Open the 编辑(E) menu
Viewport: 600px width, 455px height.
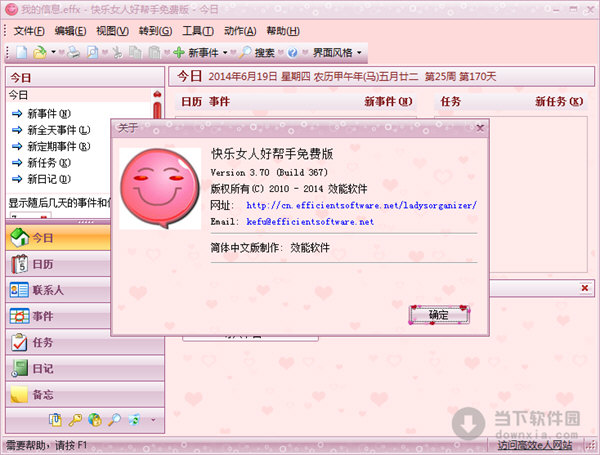click(x=70, y=31)
